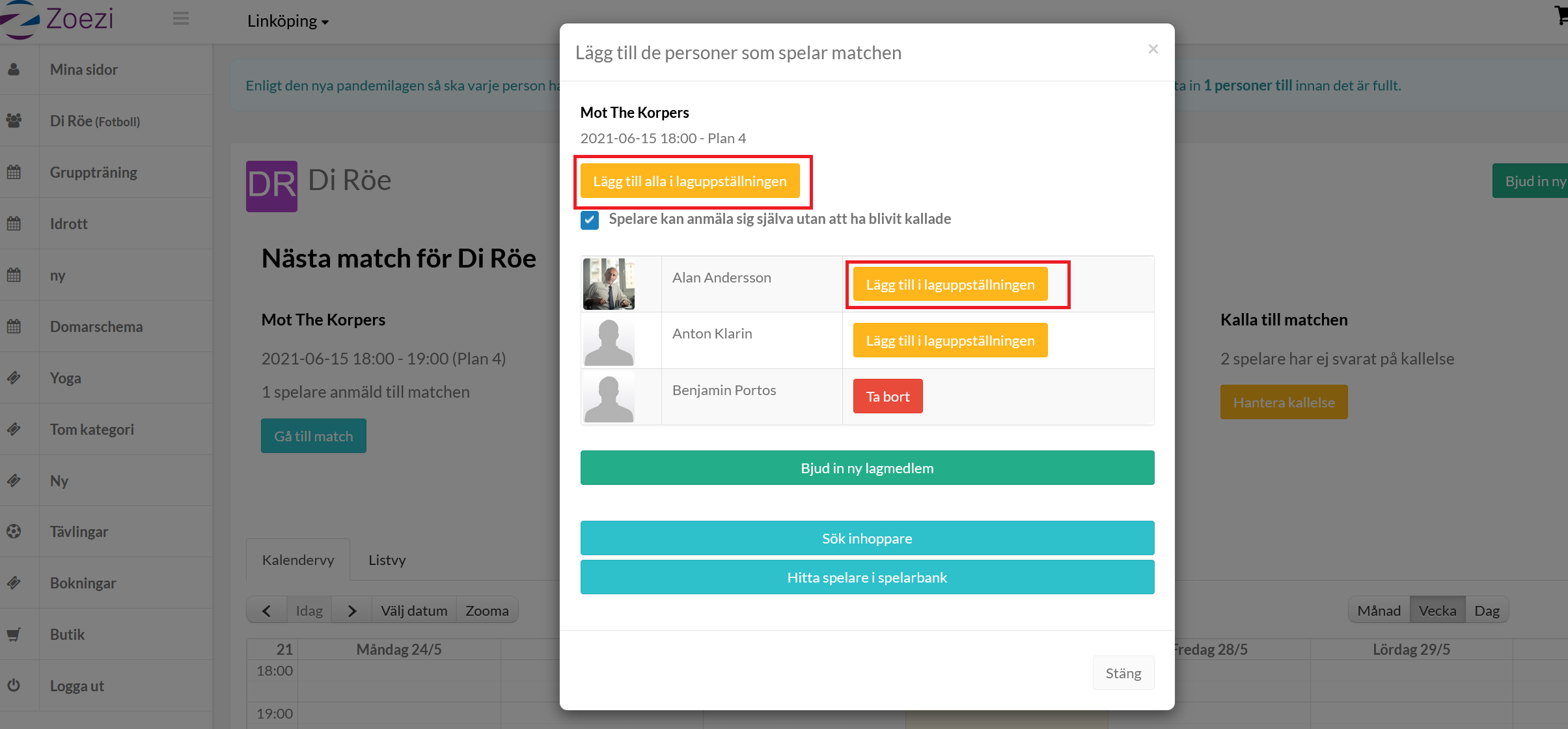Click the hamburger menu icon
Screen dimensions: 1568x729
pos(181,19)
